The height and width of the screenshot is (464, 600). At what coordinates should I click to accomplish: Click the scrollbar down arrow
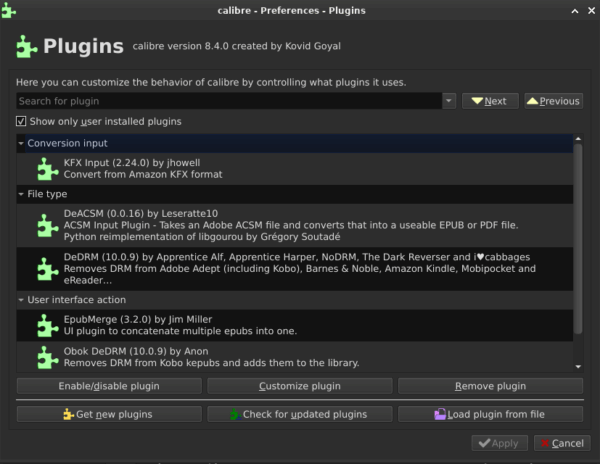578,366
